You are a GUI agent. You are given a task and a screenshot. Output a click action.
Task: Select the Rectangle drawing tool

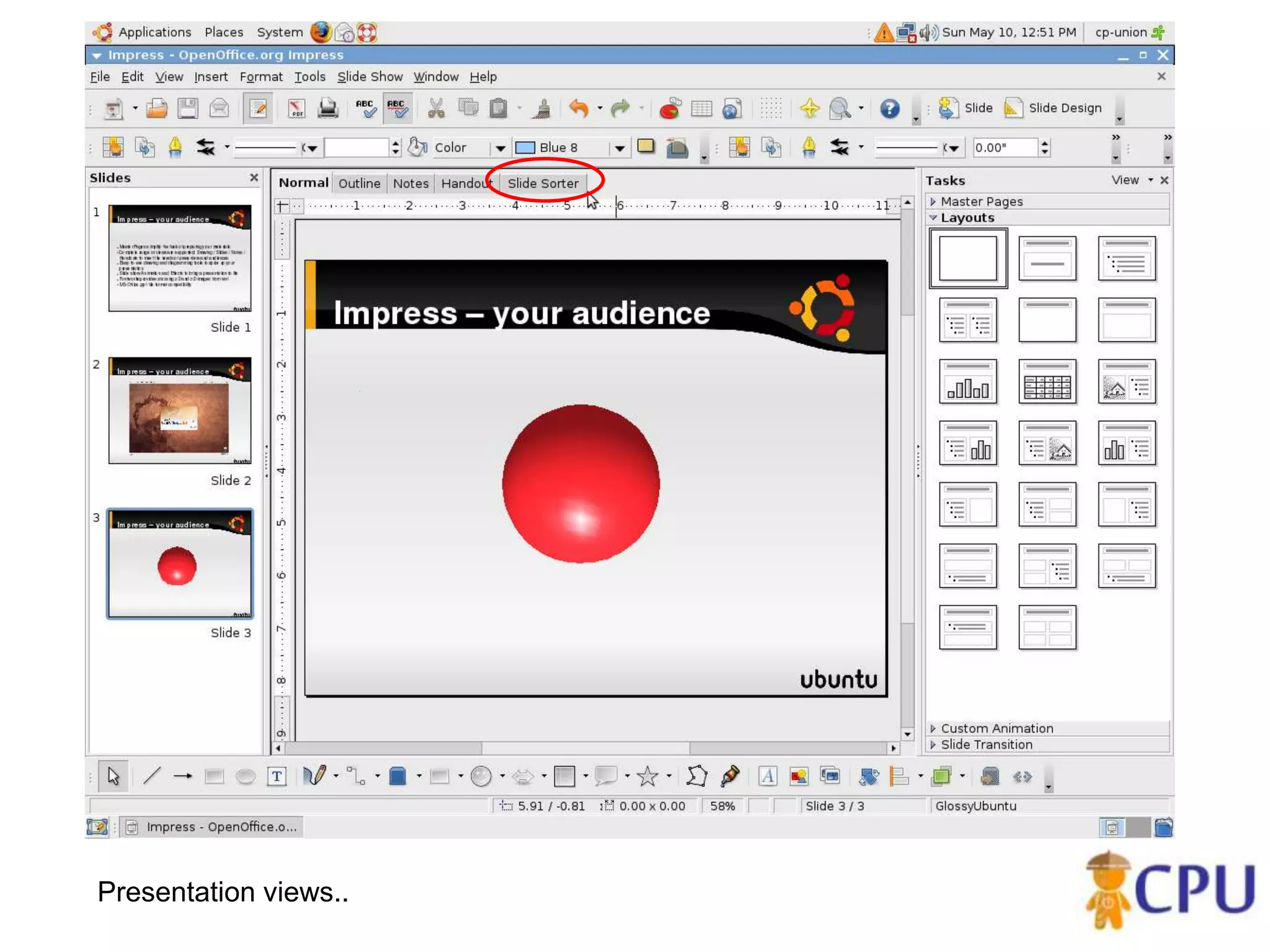pos(215,776)
